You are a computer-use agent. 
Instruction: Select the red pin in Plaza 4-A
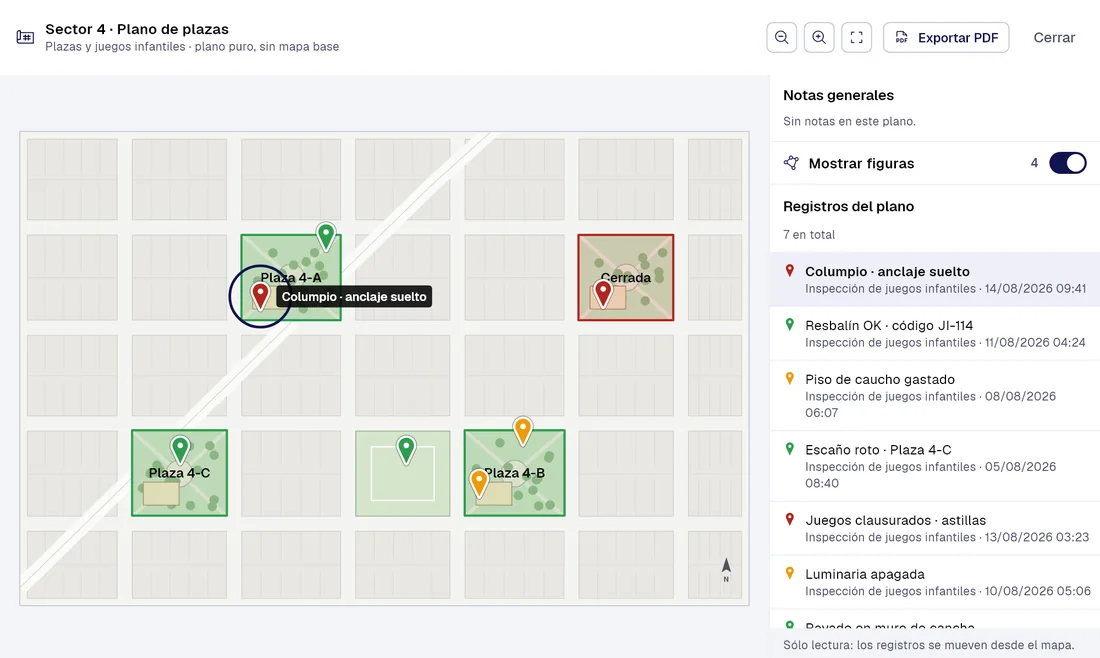[260, 296]
